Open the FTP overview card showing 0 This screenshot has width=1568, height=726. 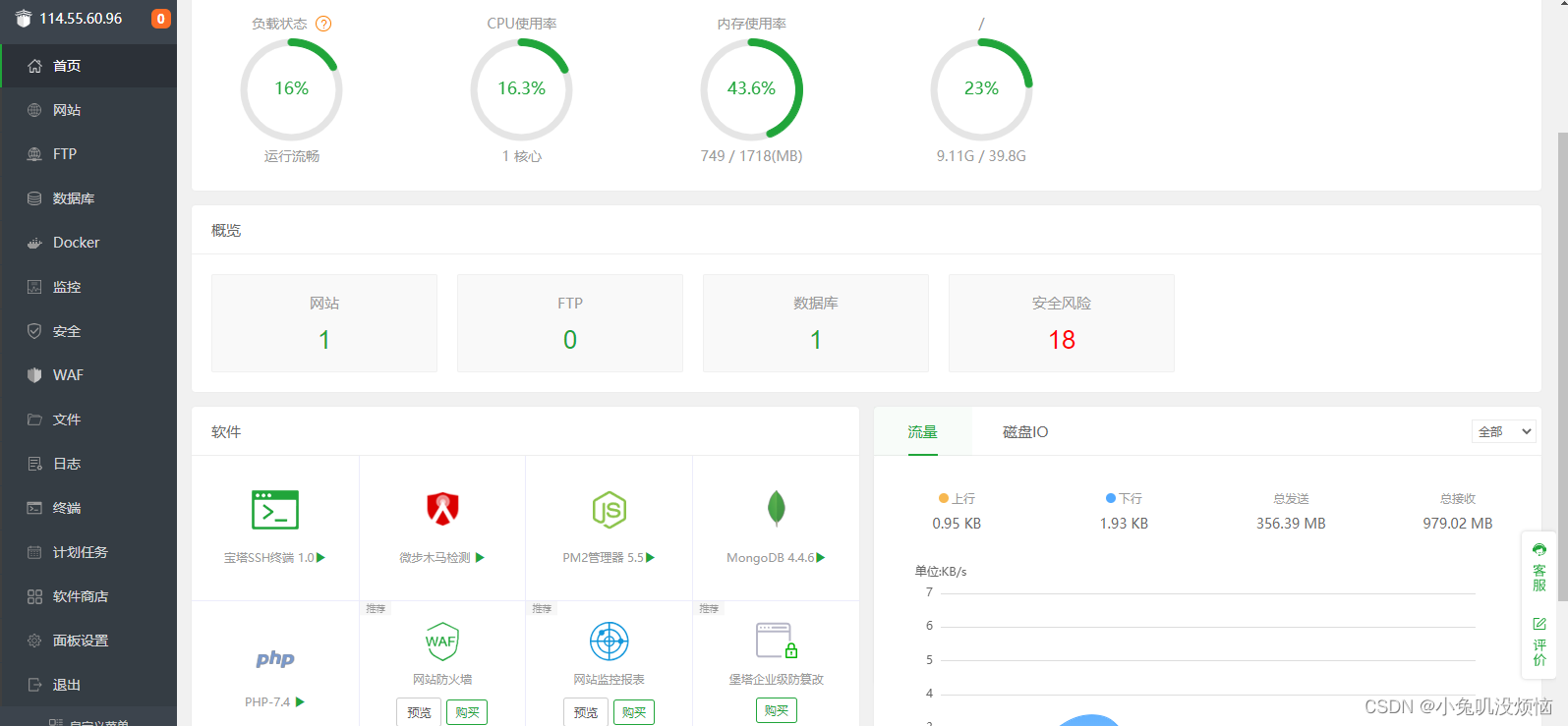pos(570,323)
